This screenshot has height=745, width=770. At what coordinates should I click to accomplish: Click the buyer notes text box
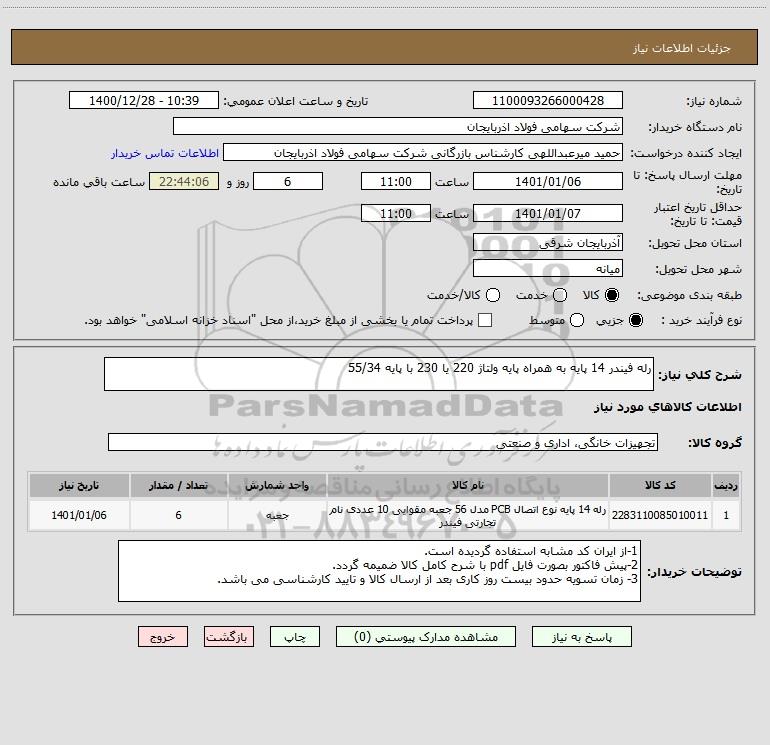(379, 571)
